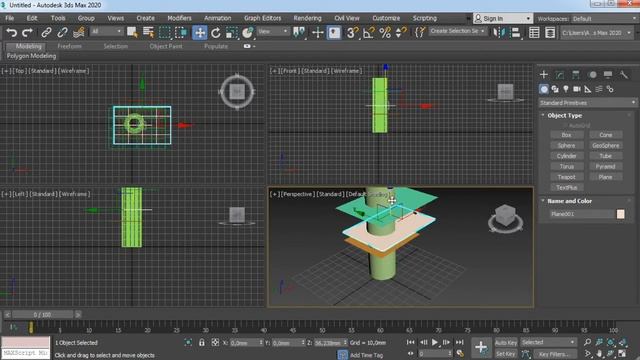Create a Teapot primitive
The image size is (640, 360).
pos(566,177)
